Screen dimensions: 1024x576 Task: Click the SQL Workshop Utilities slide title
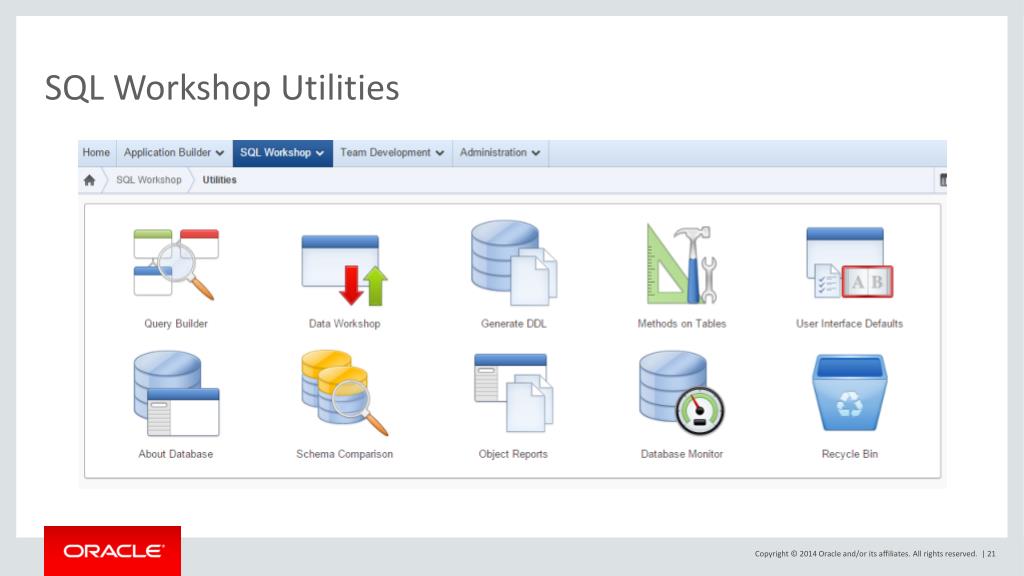[x=222, y=88]
